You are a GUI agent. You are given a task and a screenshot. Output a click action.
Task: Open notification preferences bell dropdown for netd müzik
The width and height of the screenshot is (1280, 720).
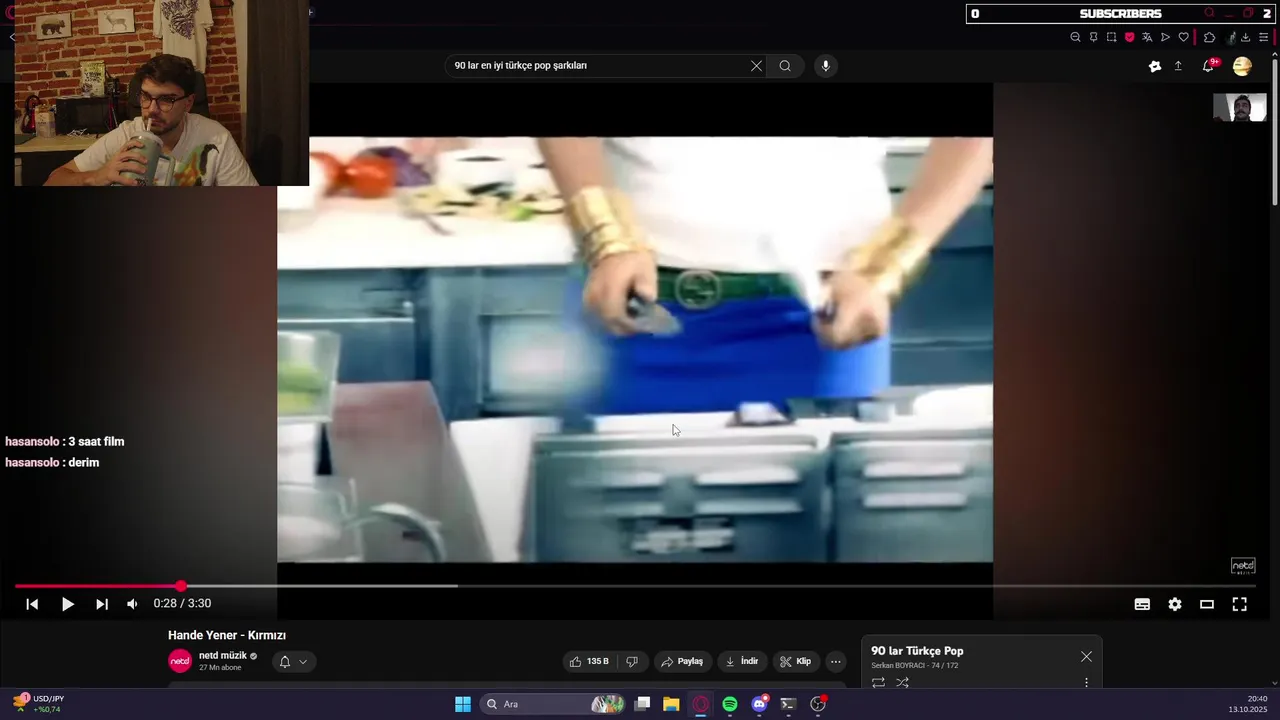click(x=293, y=662)
